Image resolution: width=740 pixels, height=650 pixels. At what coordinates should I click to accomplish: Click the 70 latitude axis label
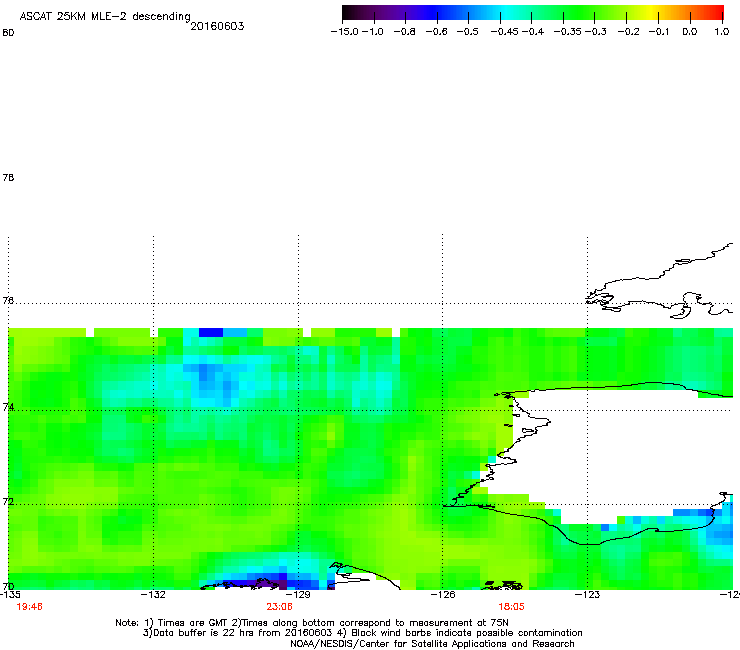(x=8, y=587)
